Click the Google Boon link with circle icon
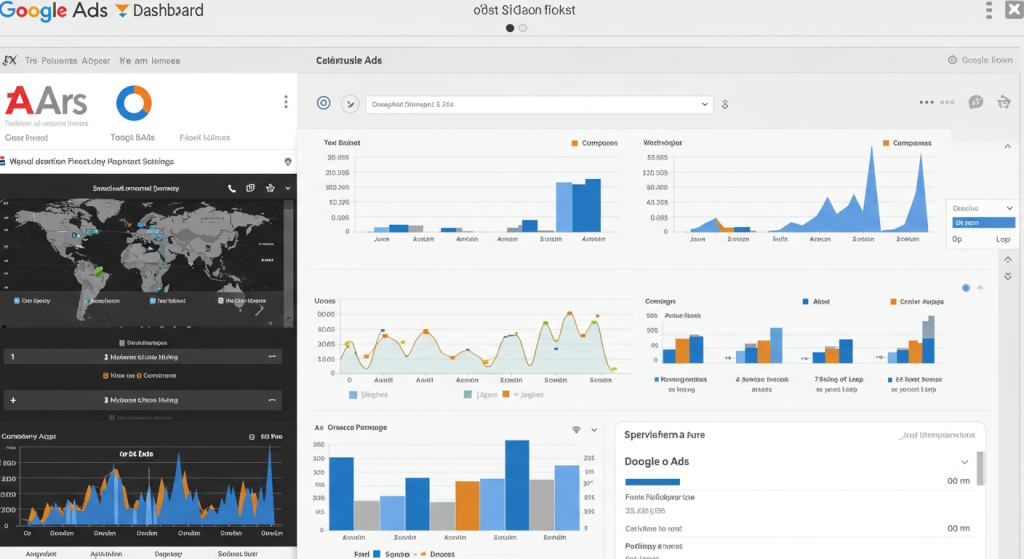Screen dimensions: 1024x559 click(x=980, y=60)
